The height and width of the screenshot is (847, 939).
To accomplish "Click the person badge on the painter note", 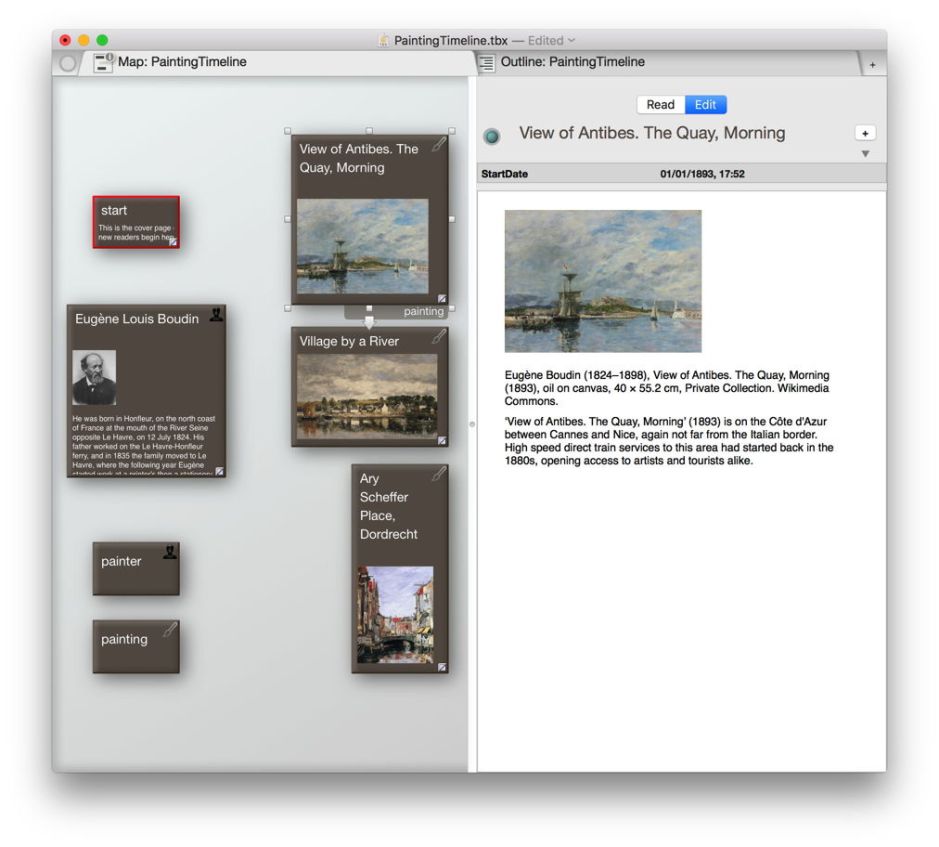I will [170, 551].
